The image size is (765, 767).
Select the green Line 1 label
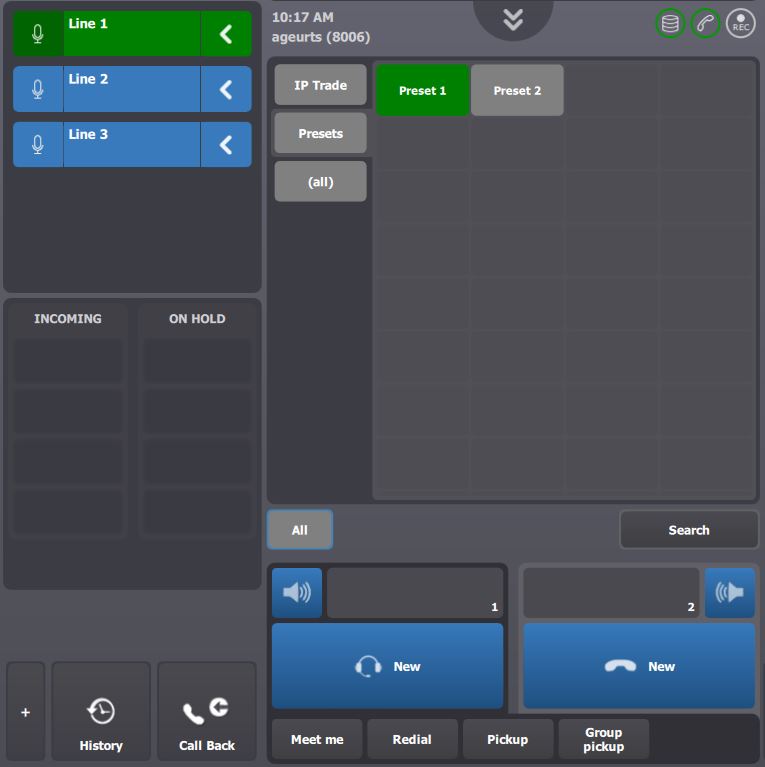132,34
